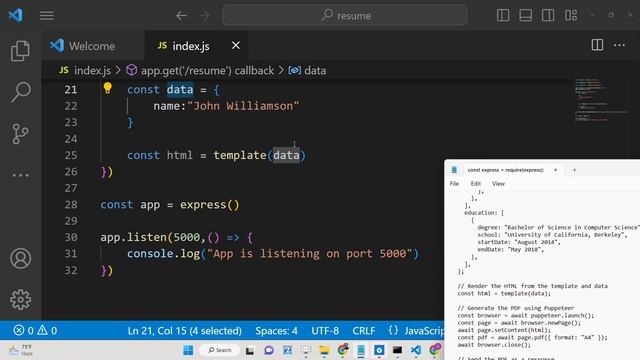Toggle the primary side bar
Viewport: 640px width, 360px height.
pos(503,16)
